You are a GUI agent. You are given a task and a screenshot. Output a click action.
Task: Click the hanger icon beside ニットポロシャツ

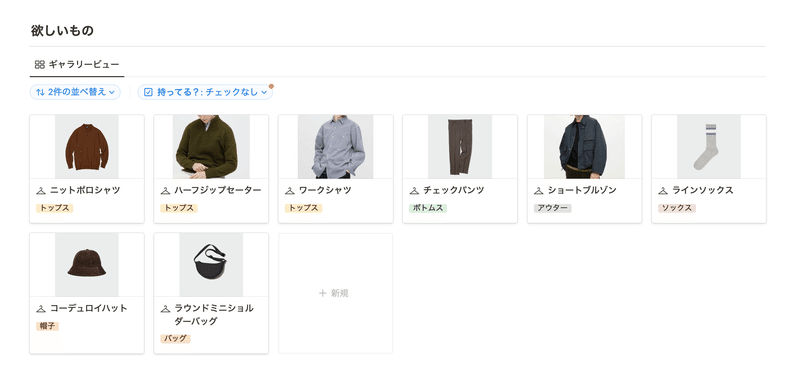(x=41, y=191)
